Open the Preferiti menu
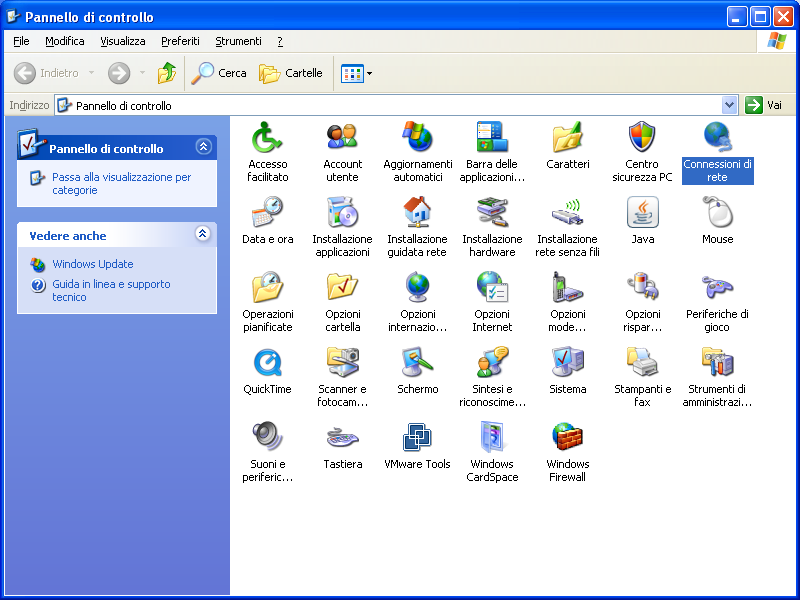Viewport: 800px width, 600px height. point(180,41)
